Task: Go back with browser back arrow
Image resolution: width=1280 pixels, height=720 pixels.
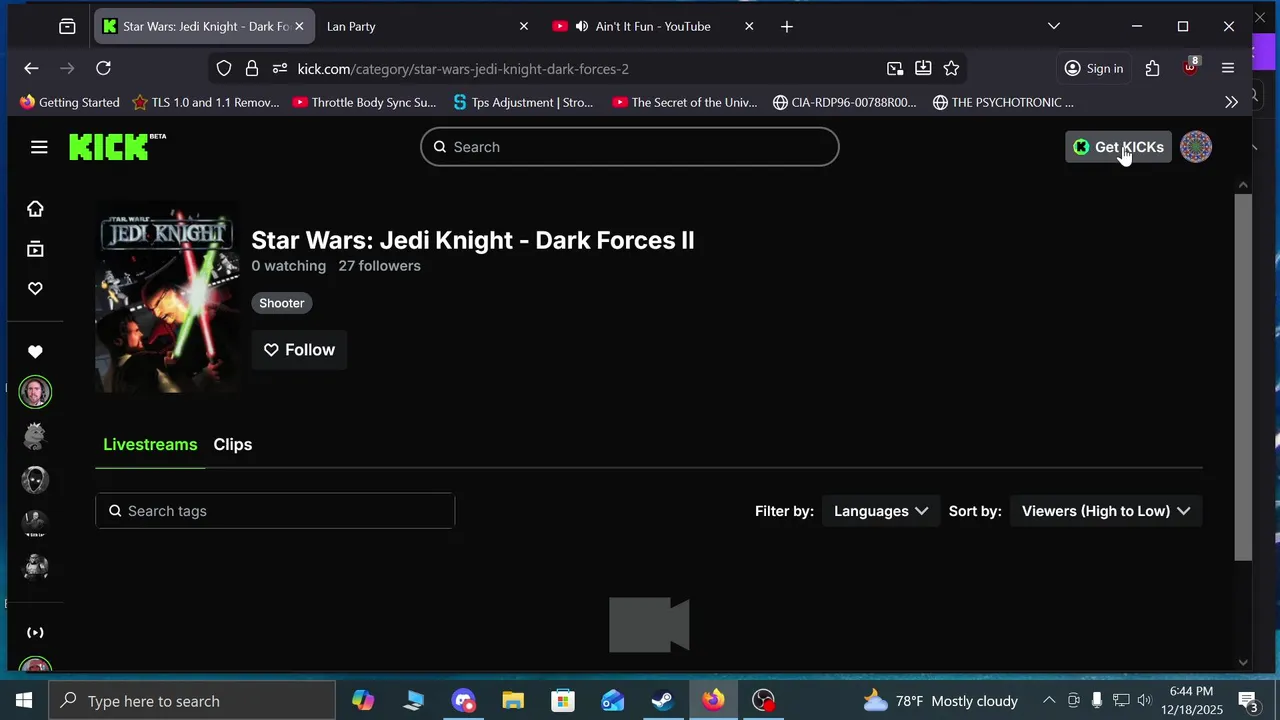Action: pyautogui.click(x=31, y=68)
